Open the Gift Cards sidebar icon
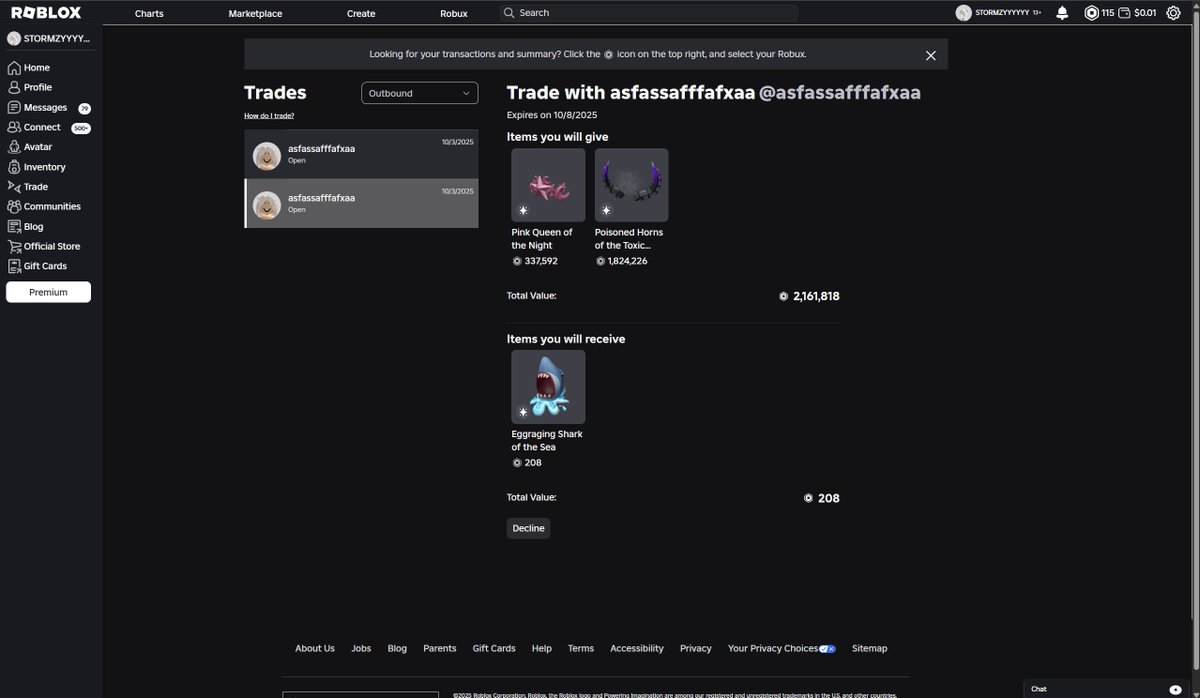Screen dimensions: 1200x698 pyautogui.click(x=14, y=266)
